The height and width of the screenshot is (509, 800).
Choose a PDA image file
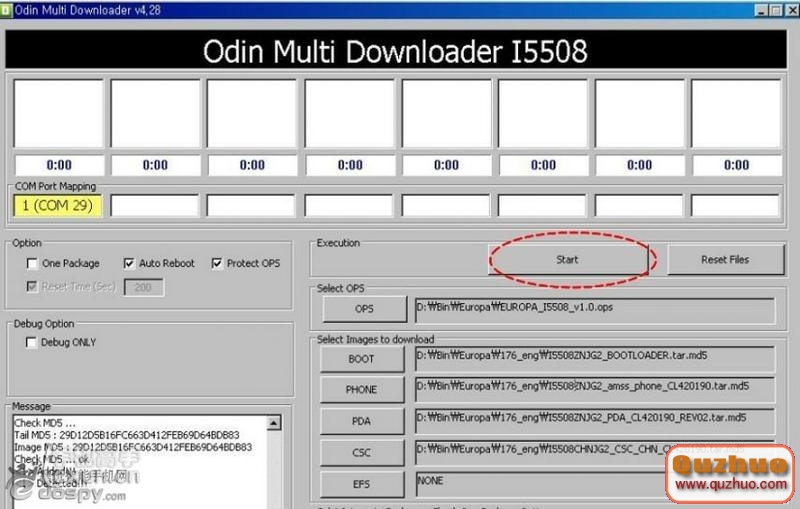[361, 421]
